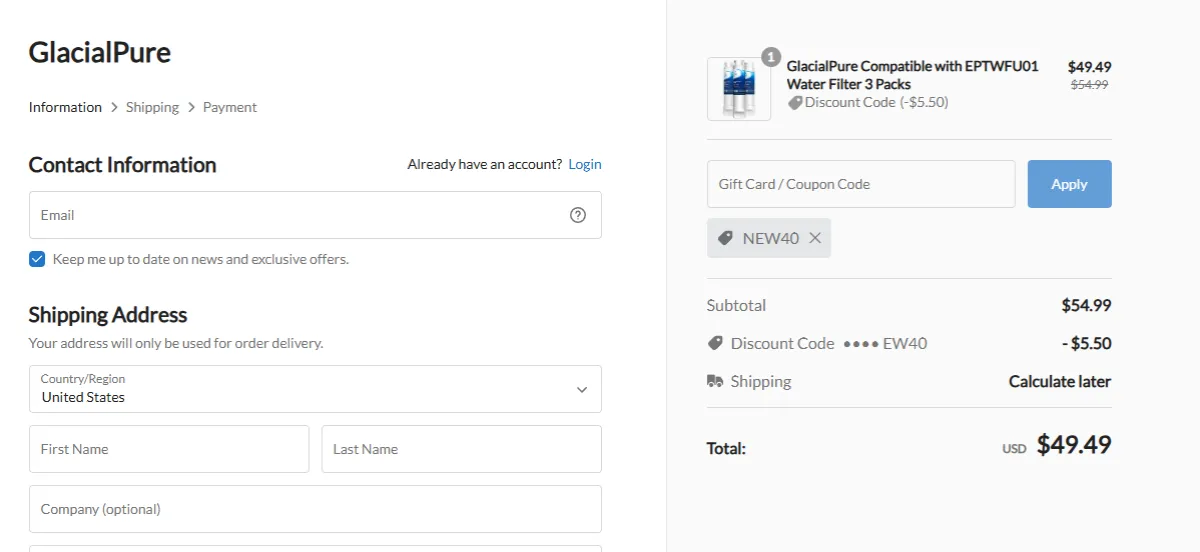The height and width of the screenshot is (552, 1200).
Task: Click the Discount Code tag icon in summary
Action: pyautogui.click(x=715, y=343)
